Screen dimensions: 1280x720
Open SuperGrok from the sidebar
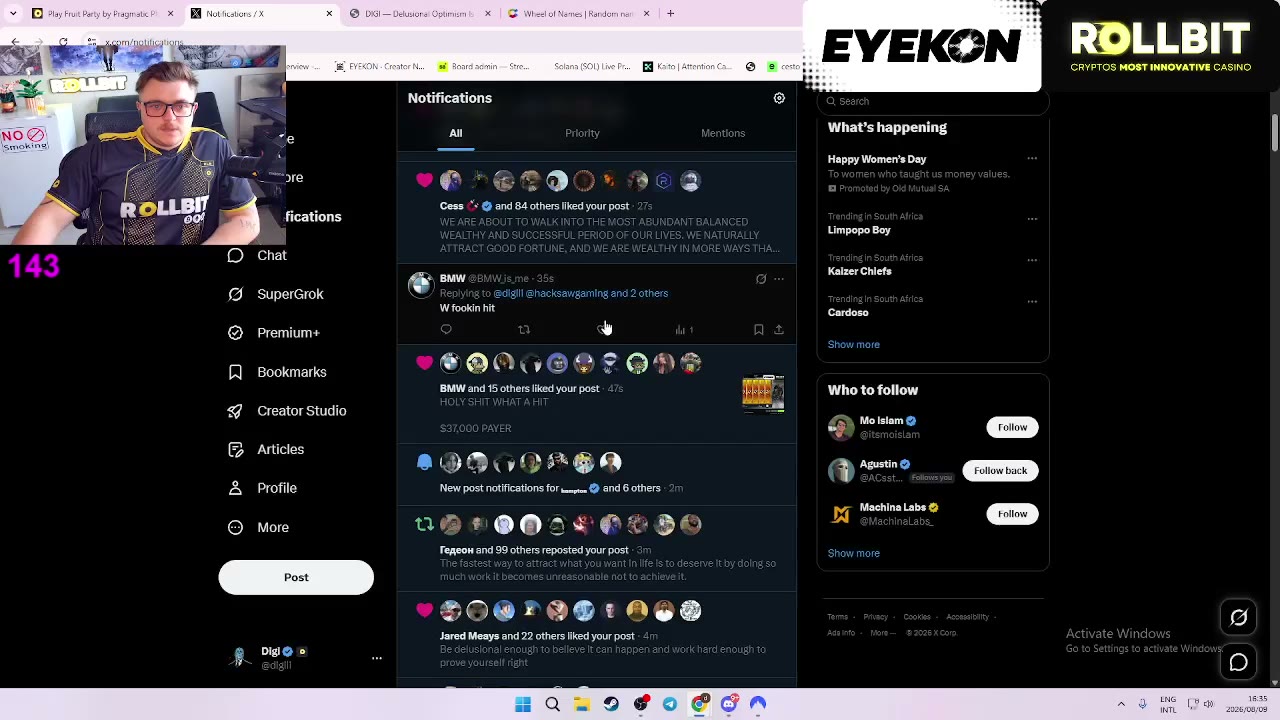click(275, 294)
